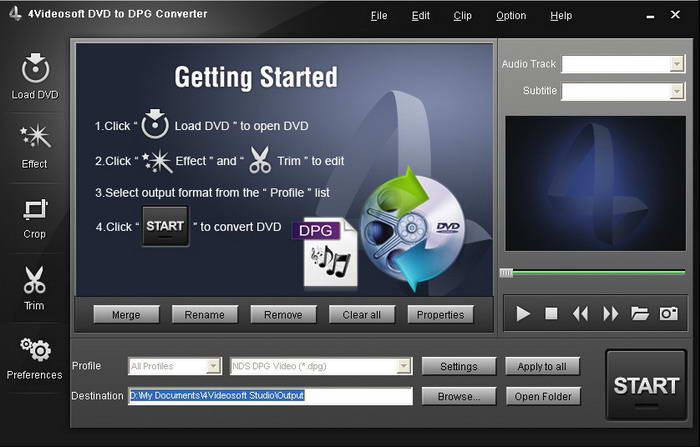700x447 pixels.
Task: Open the File menu
Action: (379, 16)
